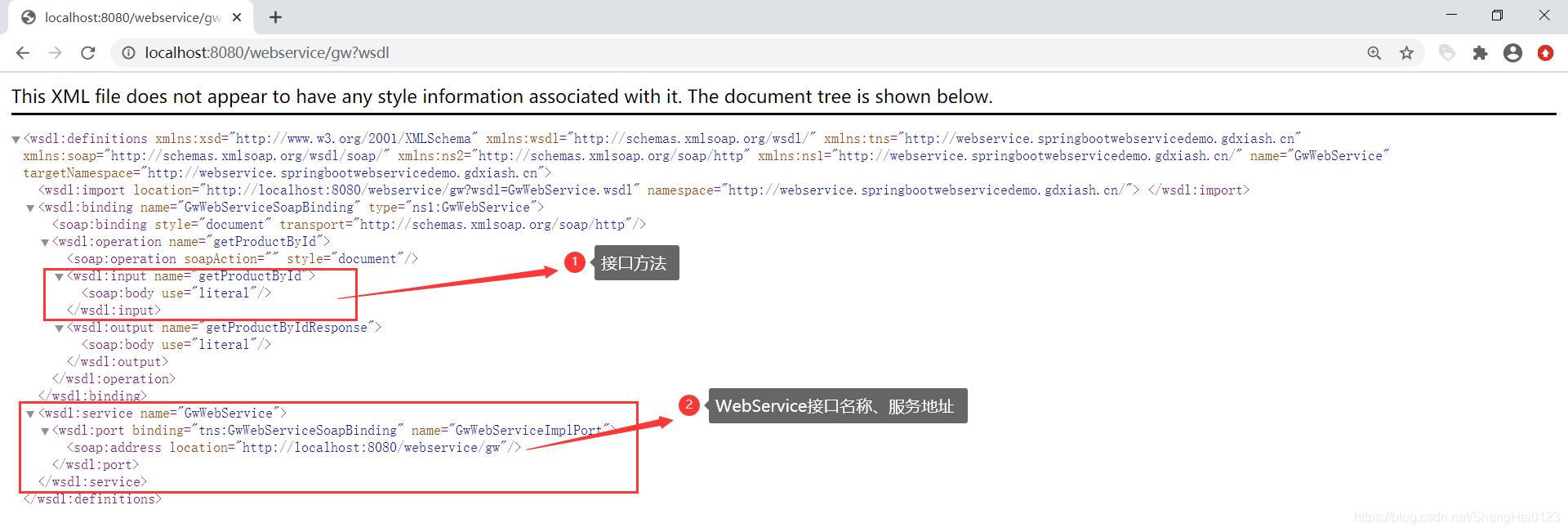Image resolution: width=1568 pixels, height=532 pixels.
Task: Collapse the wsdl:operation getProductById node
Action: (x=45, y=243)
